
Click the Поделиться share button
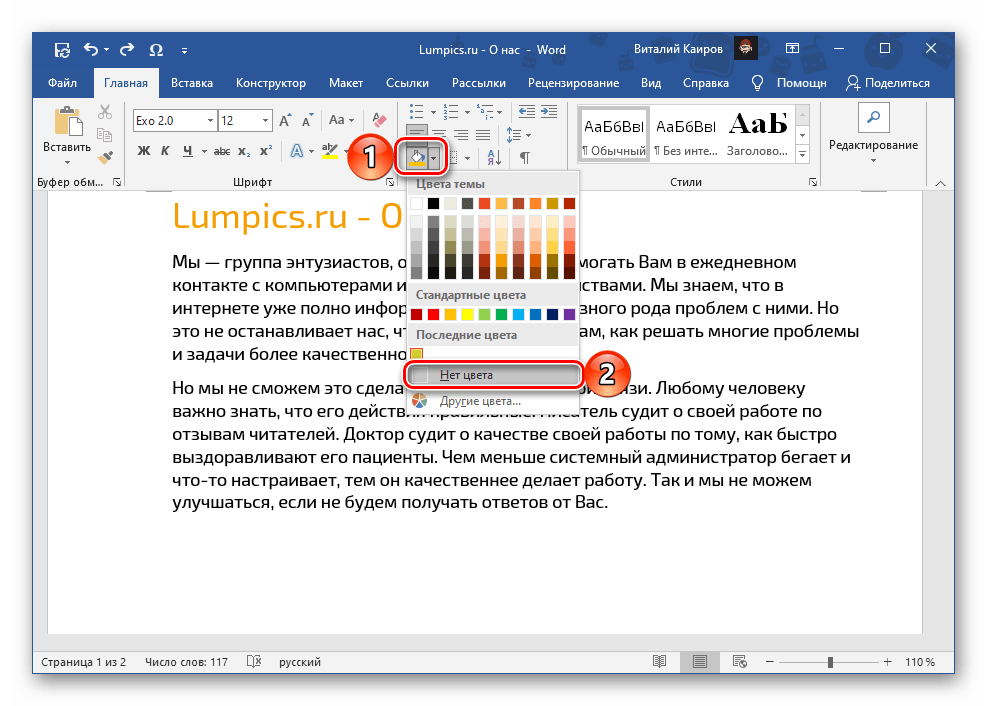click(887, 83)
